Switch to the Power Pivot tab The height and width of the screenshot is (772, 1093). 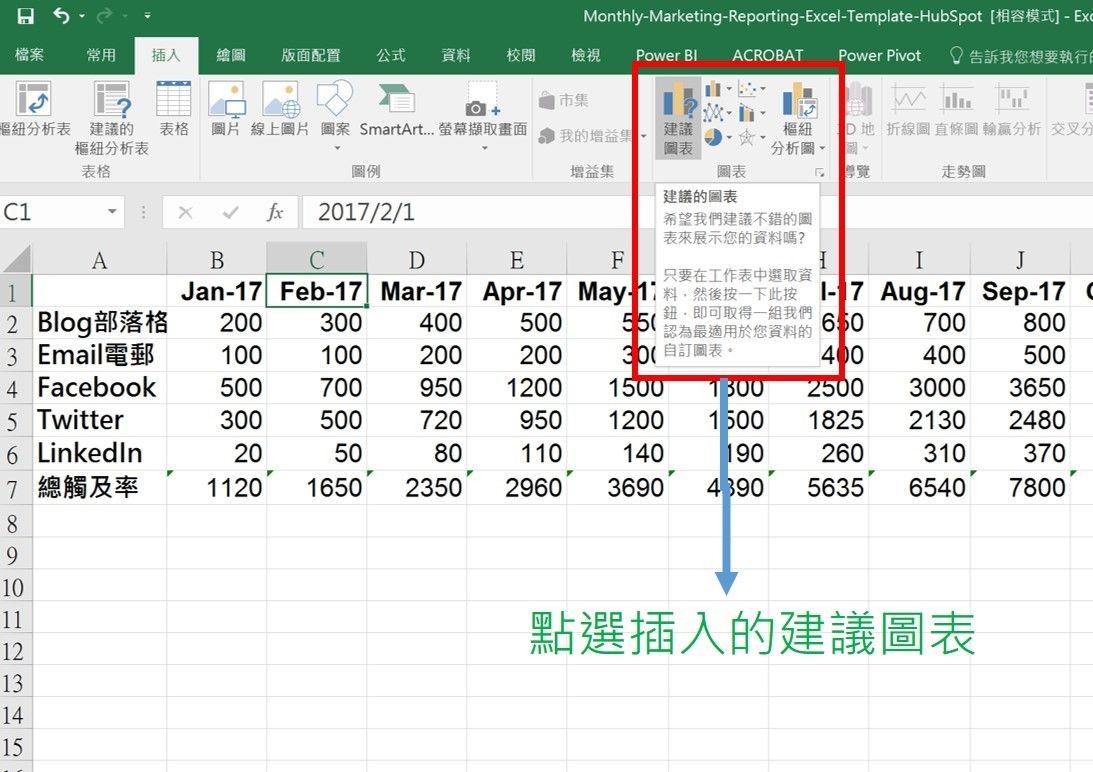click(879, 55)
